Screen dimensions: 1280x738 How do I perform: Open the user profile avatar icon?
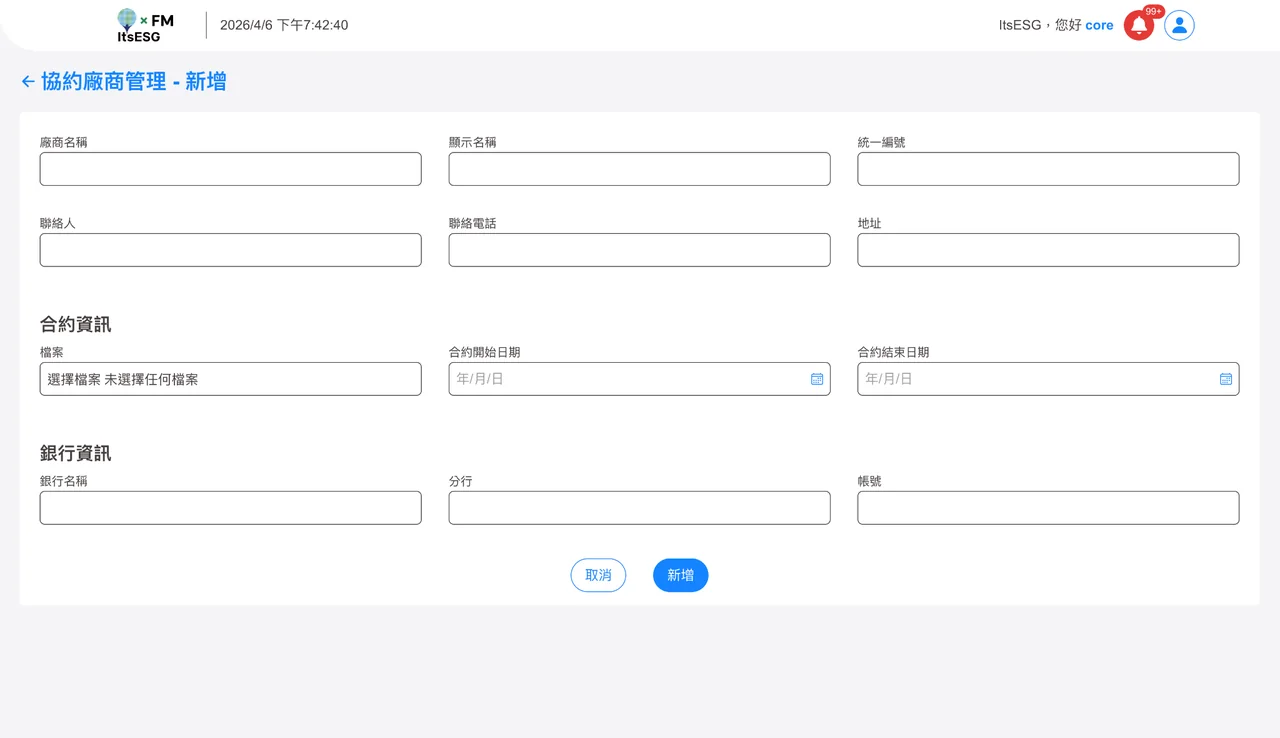[x=1179, y=25]
